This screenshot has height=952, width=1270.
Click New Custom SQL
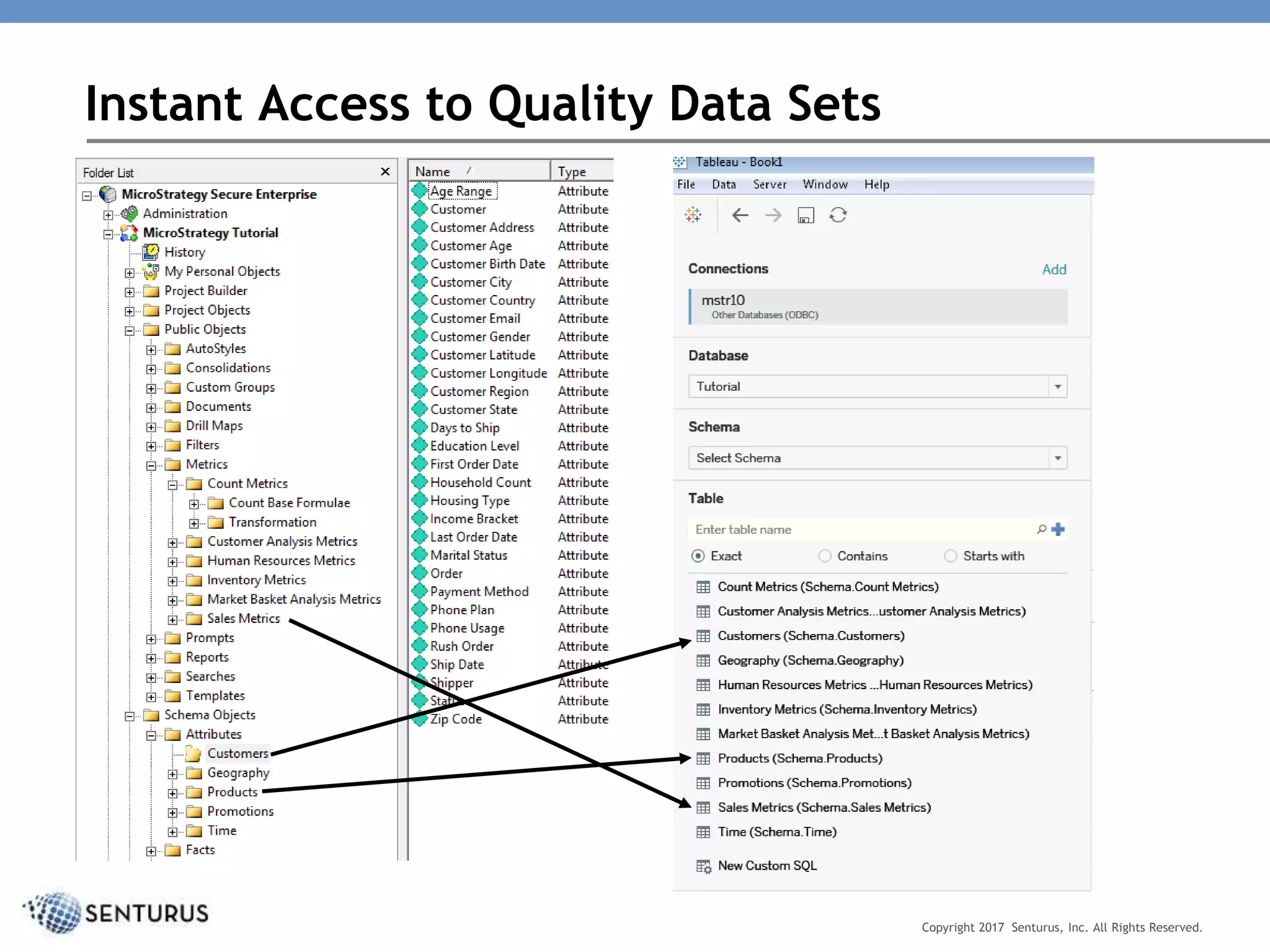pos(767,866)
